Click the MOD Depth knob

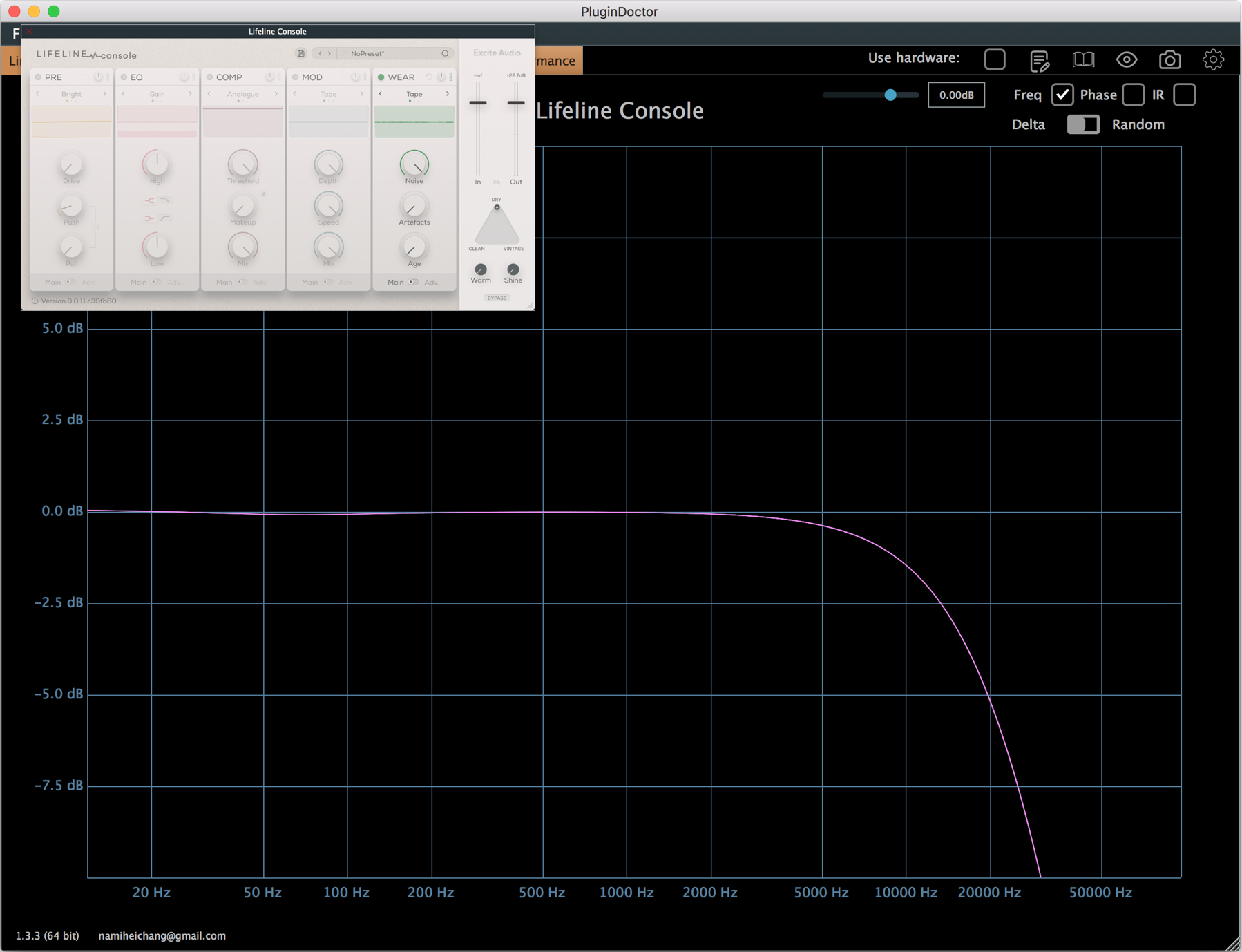click(x=328, y=164)
